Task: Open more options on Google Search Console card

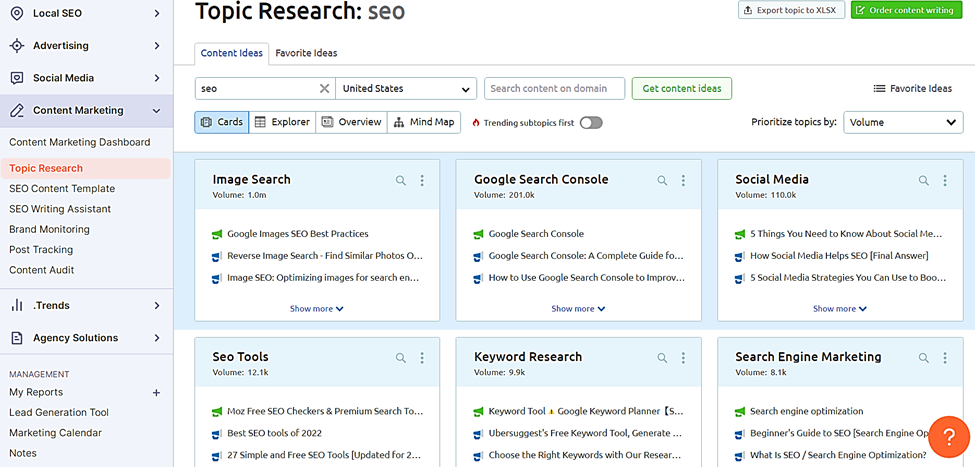Action: click(x=683, y=180)
